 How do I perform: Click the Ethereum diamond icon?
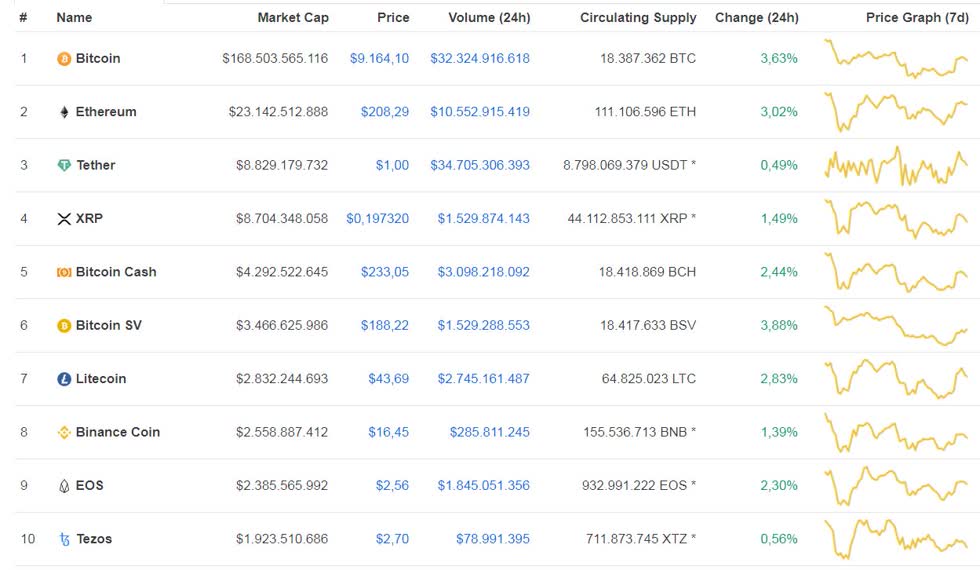click(x=64, y=112)
